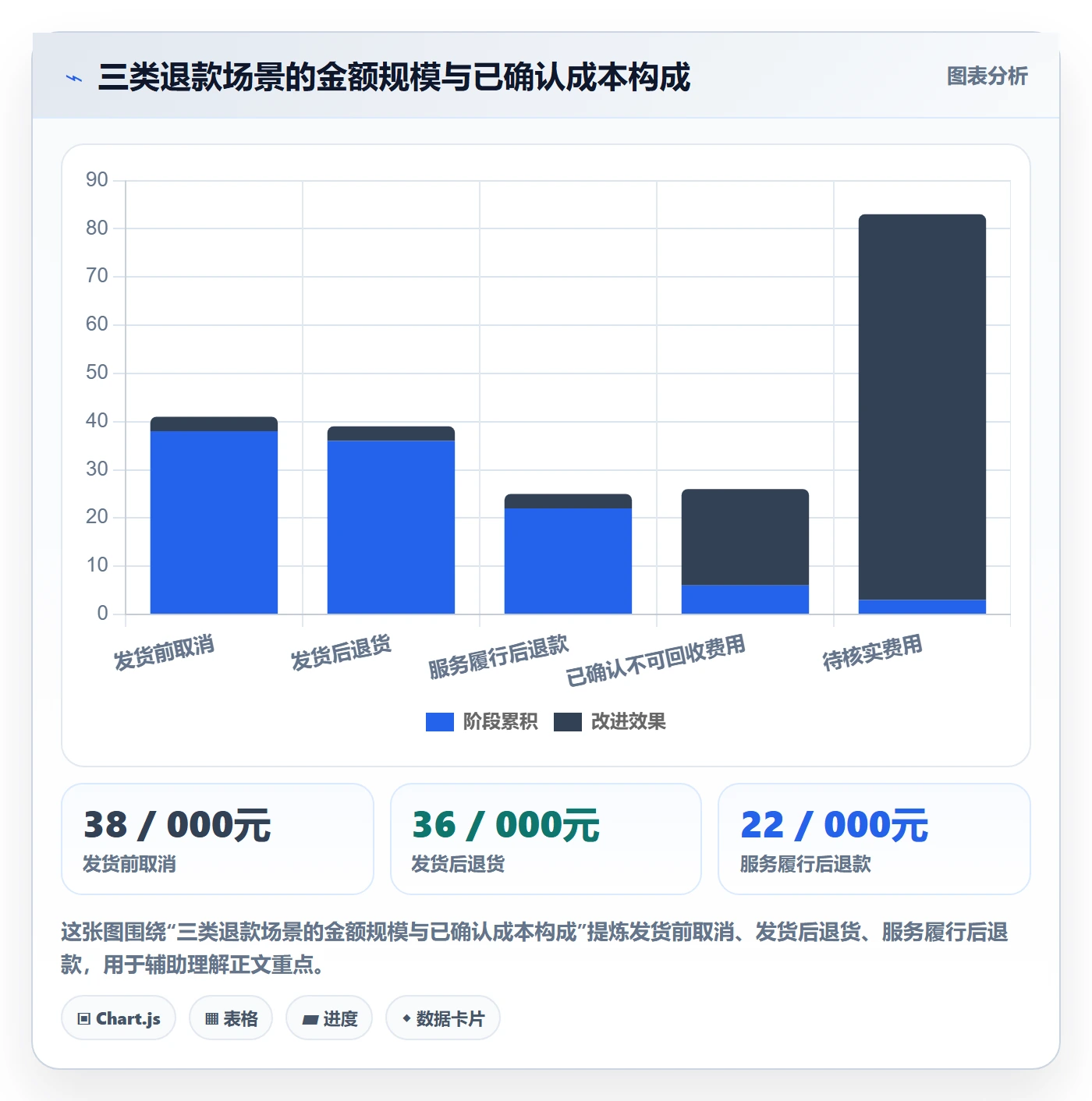Select the Chart.js tag chip
This screenshot has width=1092, height=1101.
[x=119, y=1018]
